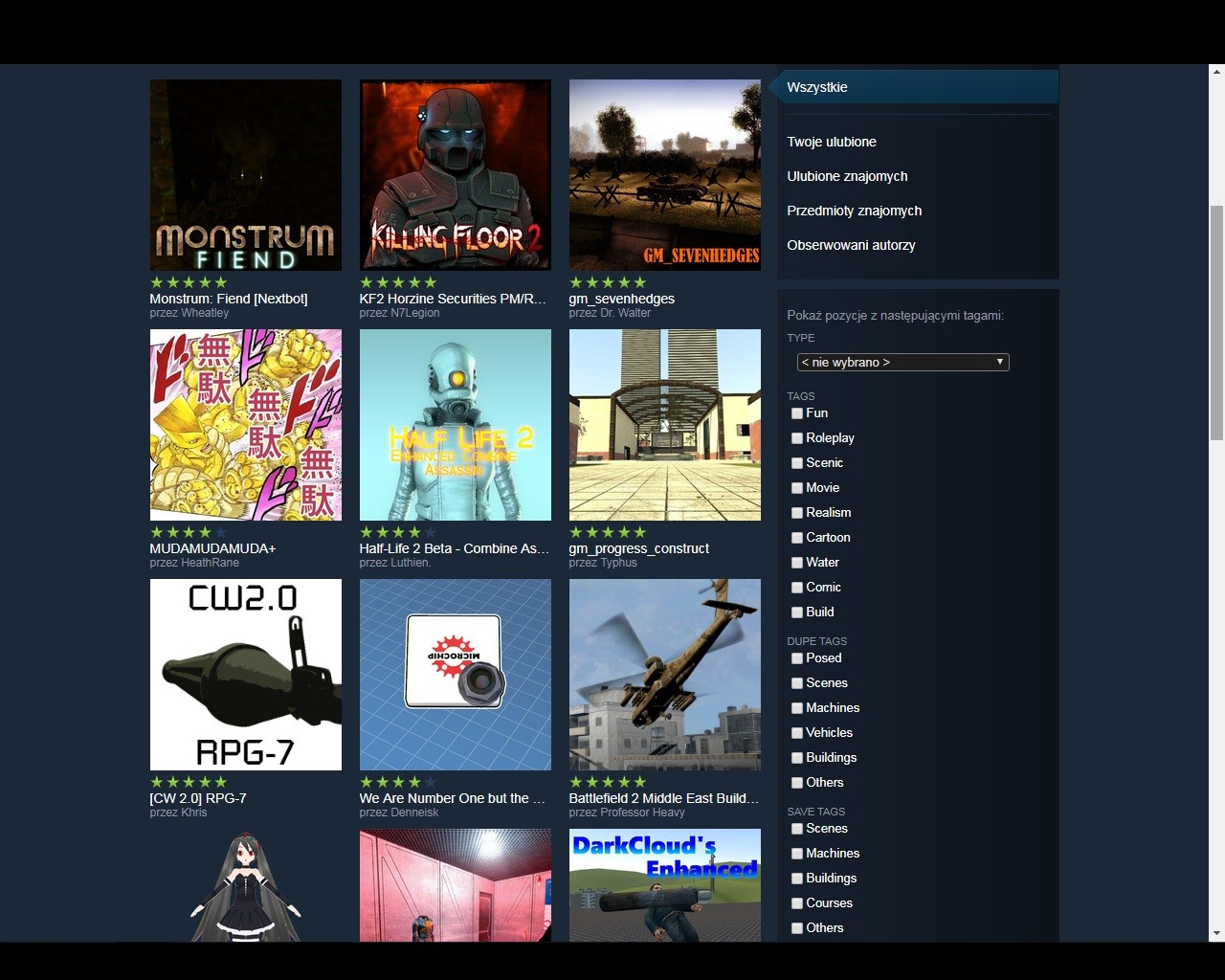This screenshot has height=980, width=1225.
Task: Click the star rating under MUDAMUDAMUDA+
Action: tap(189, 532)
